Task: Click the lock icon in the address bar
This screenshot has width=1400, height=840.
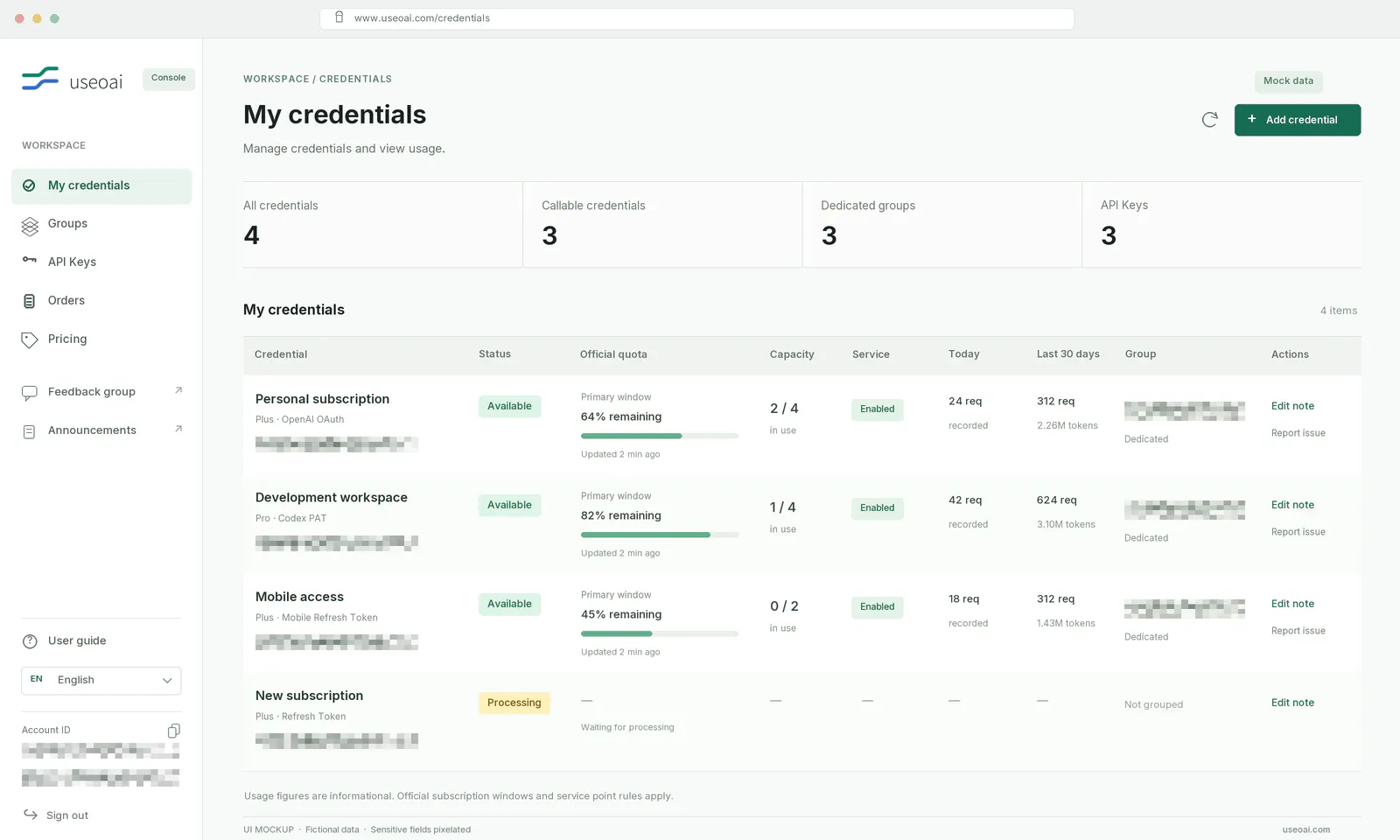Action: (339, 17)
